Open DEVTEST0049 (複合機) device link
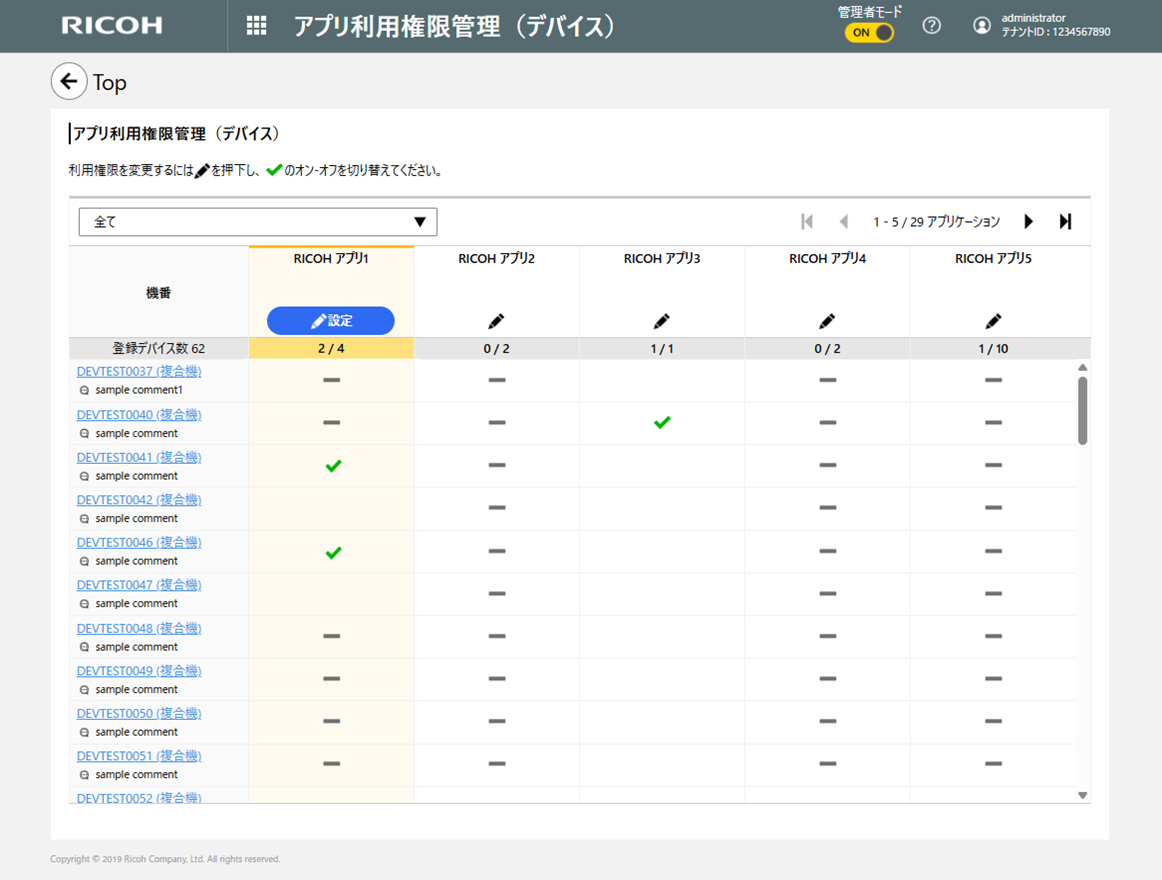Screen dimensions: 1162x880 click(139, 671)
